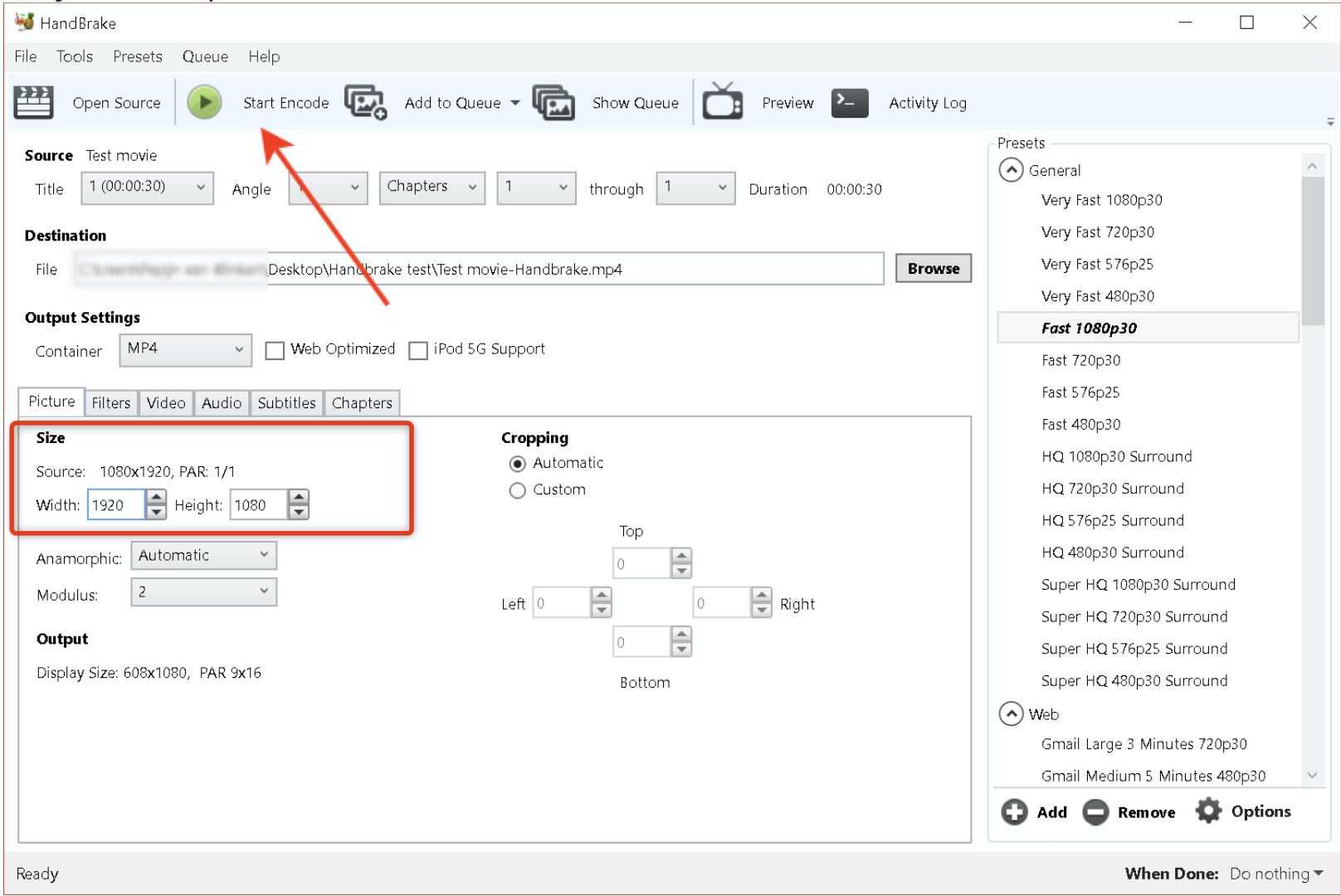Enable the Web Optimized checkbox
The width and height of the screenshot is (1341, 896).
tap(275, 350)
